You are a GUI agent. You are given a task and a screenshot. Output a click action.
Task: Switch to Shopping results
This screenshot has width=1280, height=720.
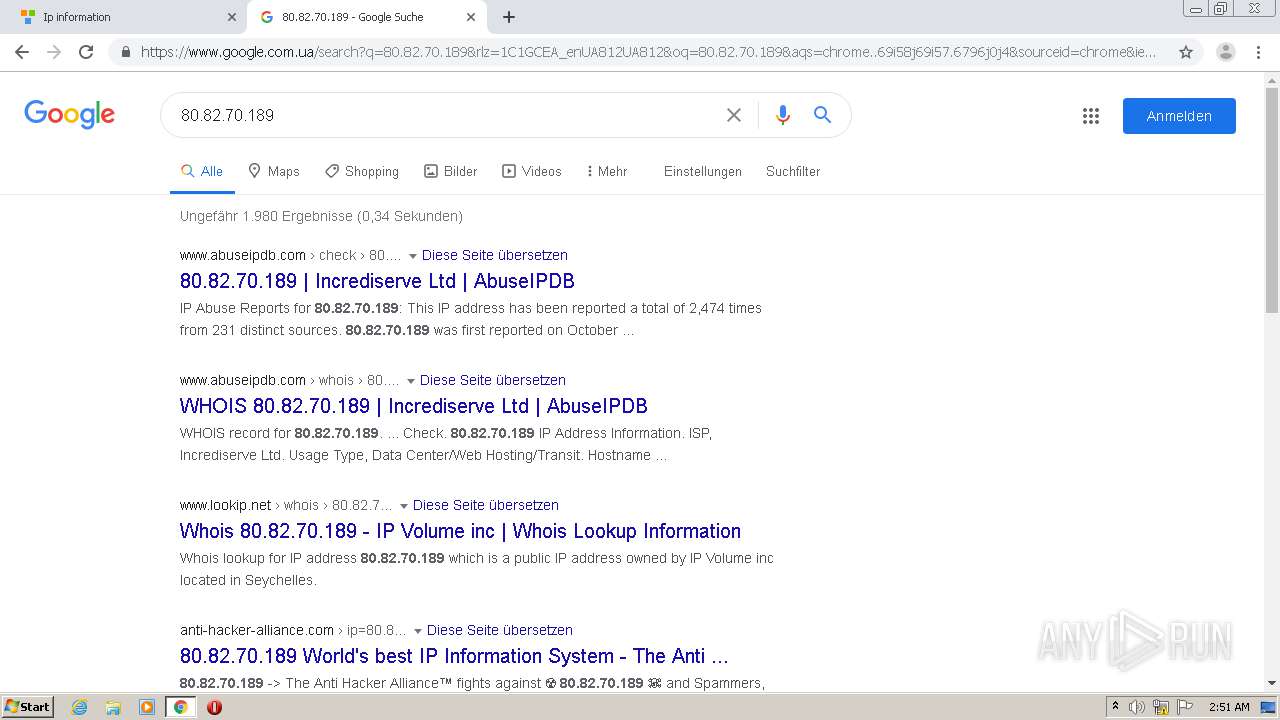[362, 172]
